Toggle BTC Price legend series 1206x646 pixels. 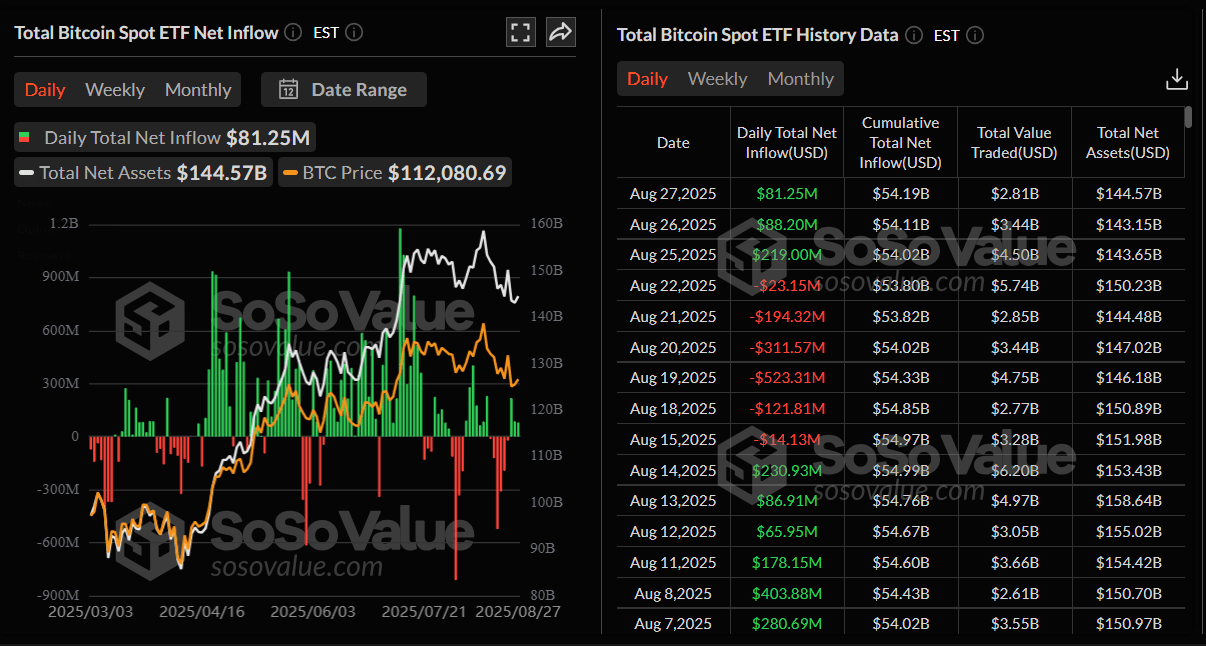(396, 173)
